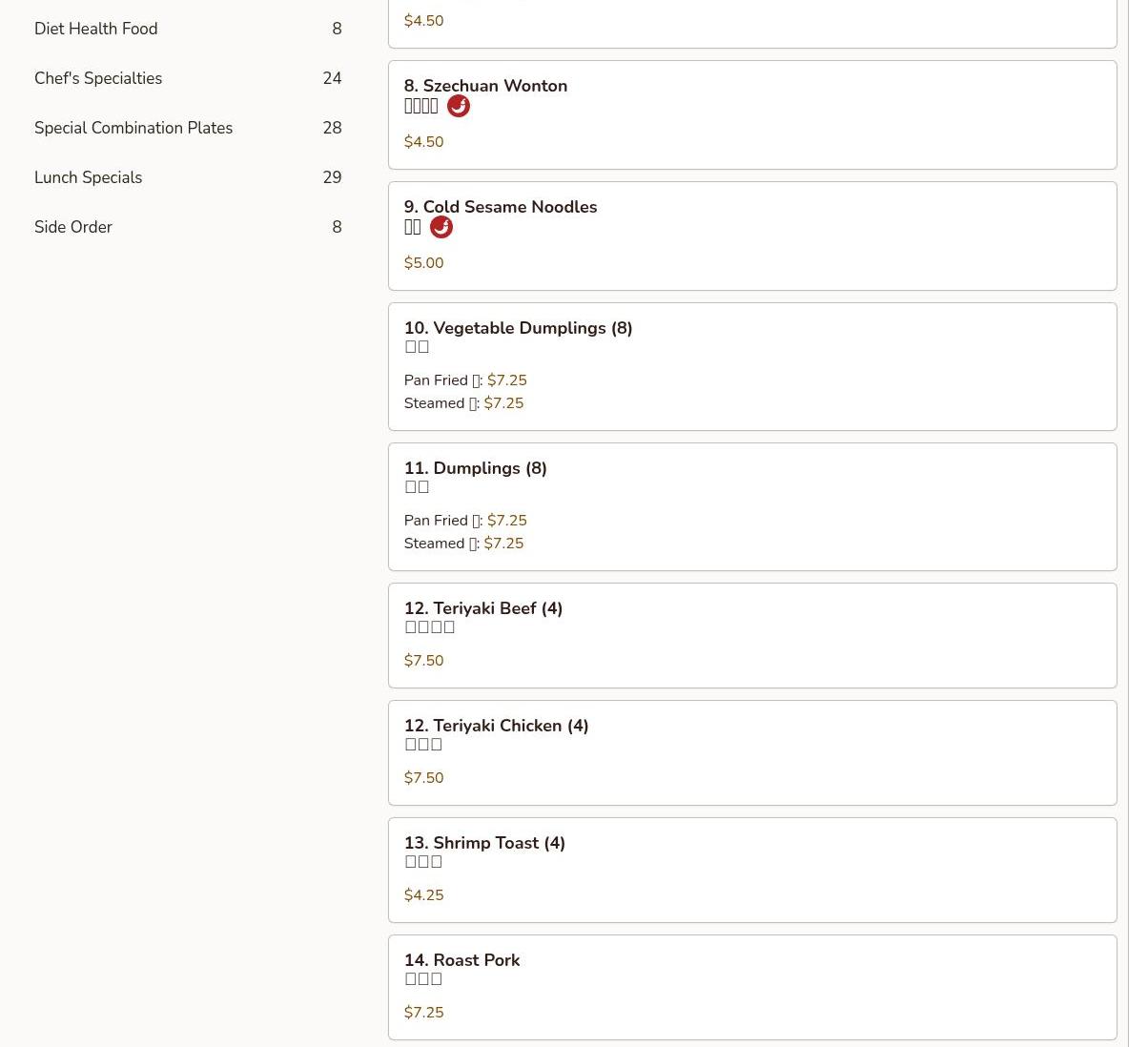The width and height of the screenshot is (1148, 1047).
Task: Select Shrimp Toast (4) item
Action: (484, 843)
